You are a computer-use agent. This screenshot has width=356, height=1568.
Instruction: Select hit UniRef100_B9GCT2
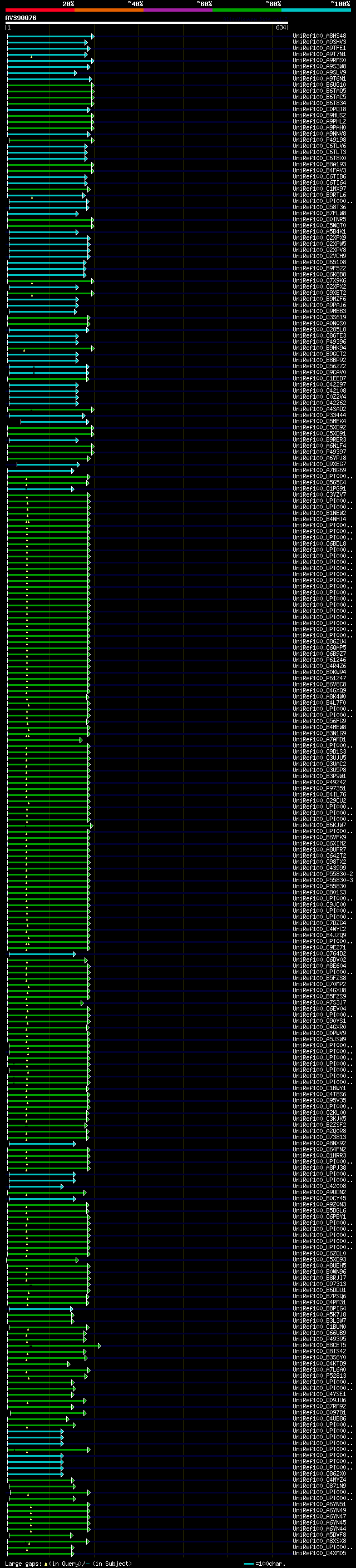319,354
